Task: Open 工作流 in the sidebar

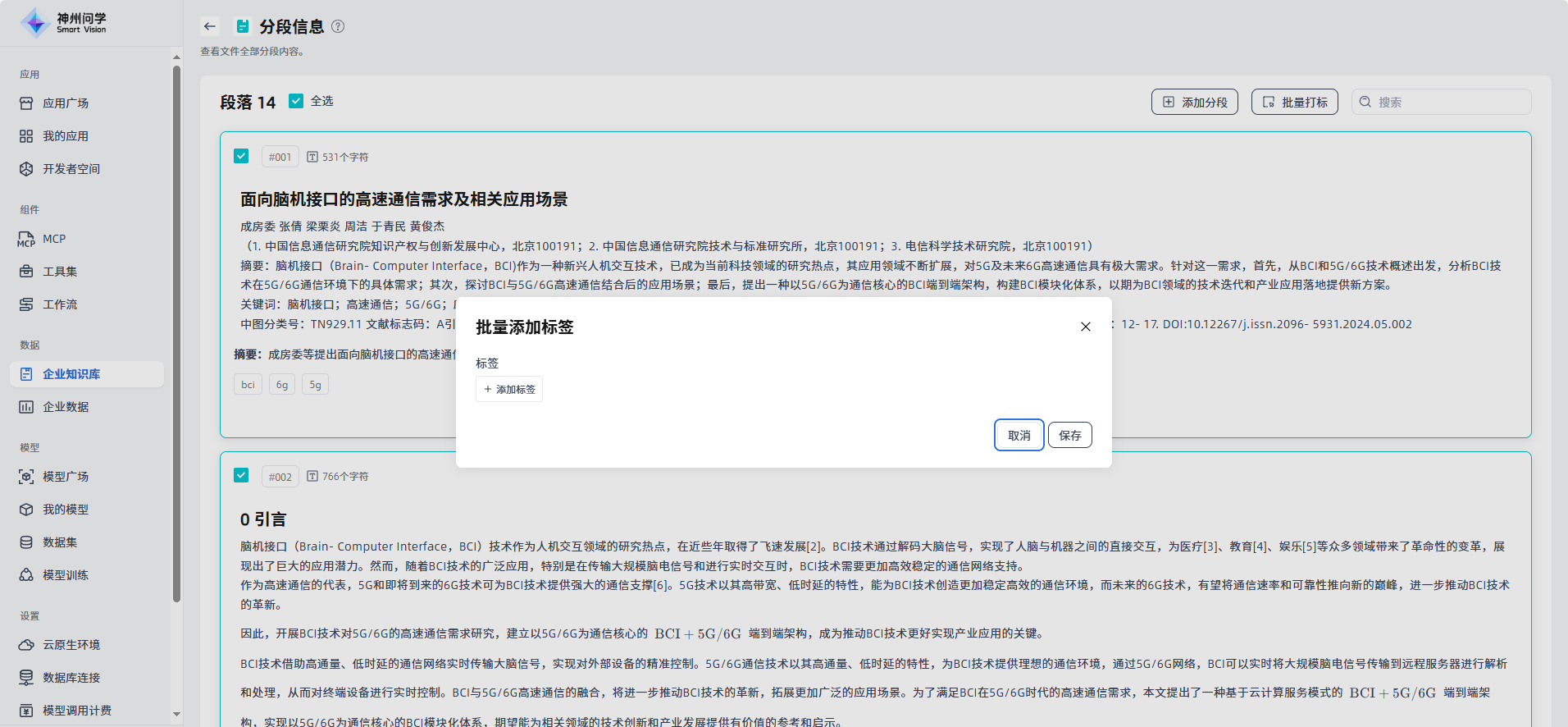Action: click(x=60, y=304)
